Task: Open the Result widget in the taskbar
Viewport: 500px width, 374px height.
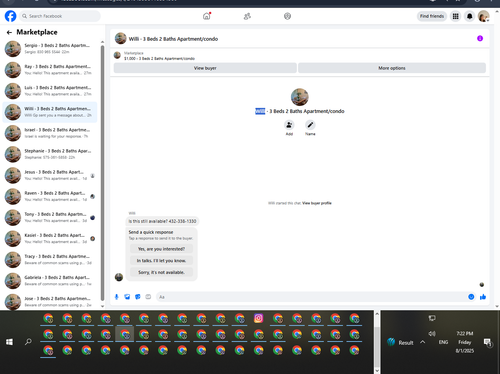Action: click(400, 342)
